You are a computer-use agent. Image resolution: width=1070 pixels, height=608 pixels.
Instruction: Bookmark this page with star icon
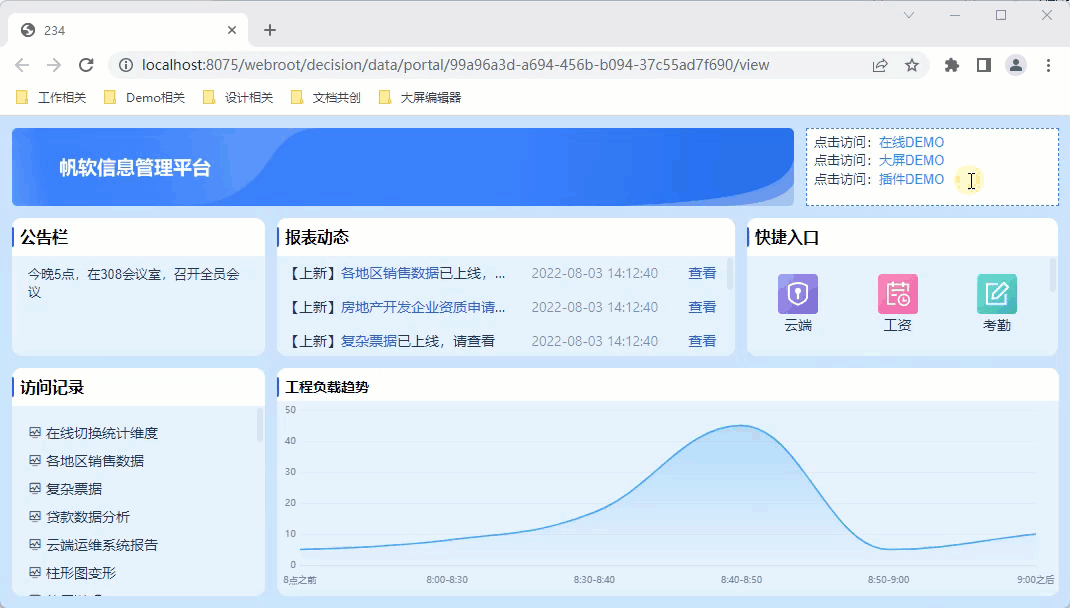click(x=912, y=65)
